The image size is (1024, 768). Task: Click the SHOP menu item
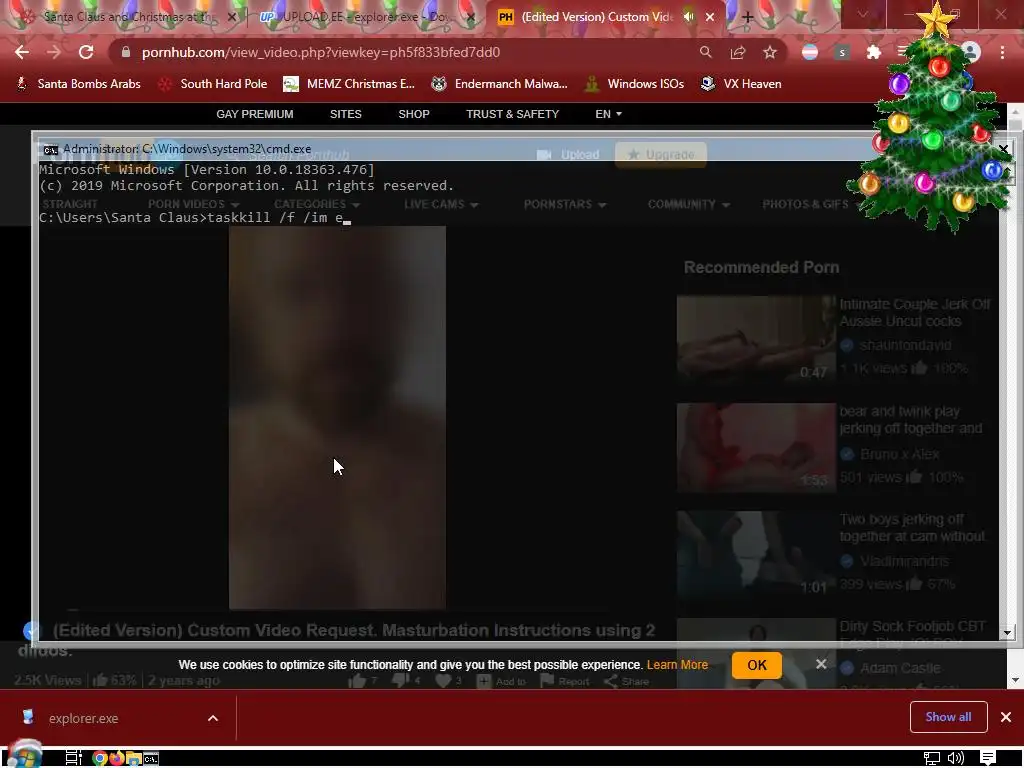pyautogui.click(x=414, y=114)
